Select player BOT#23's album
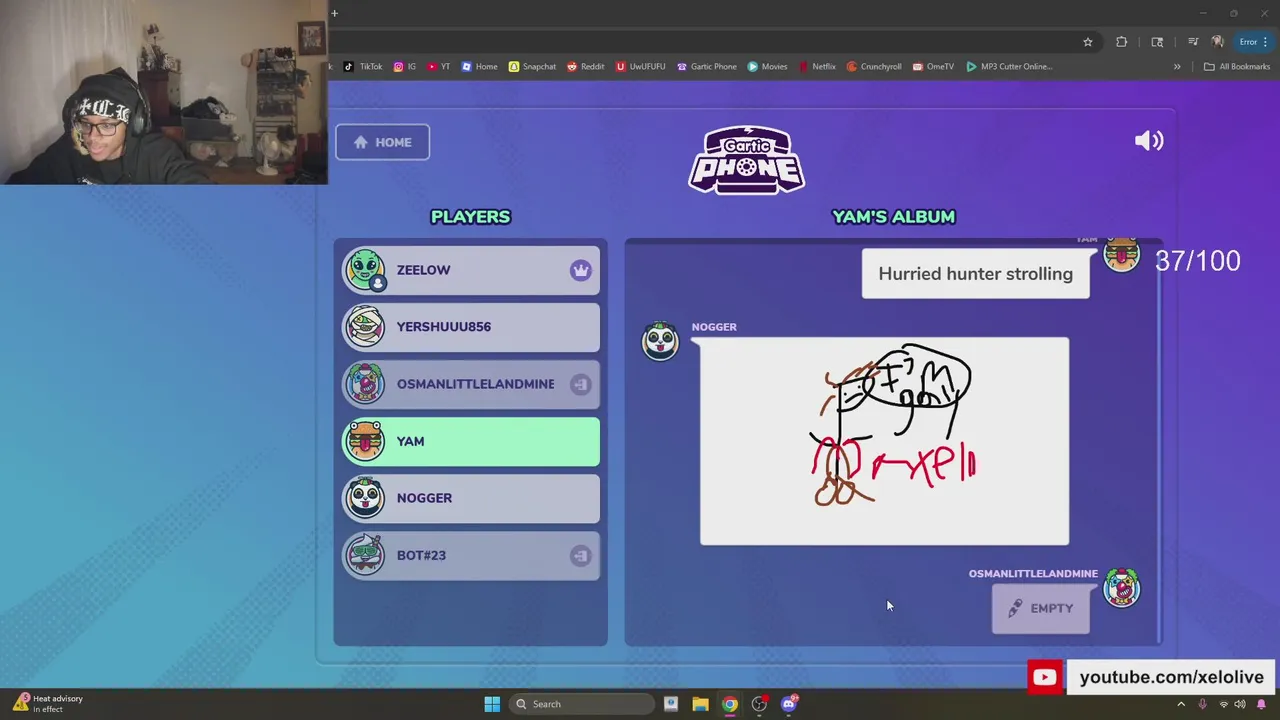 click(x=471, y=555)
